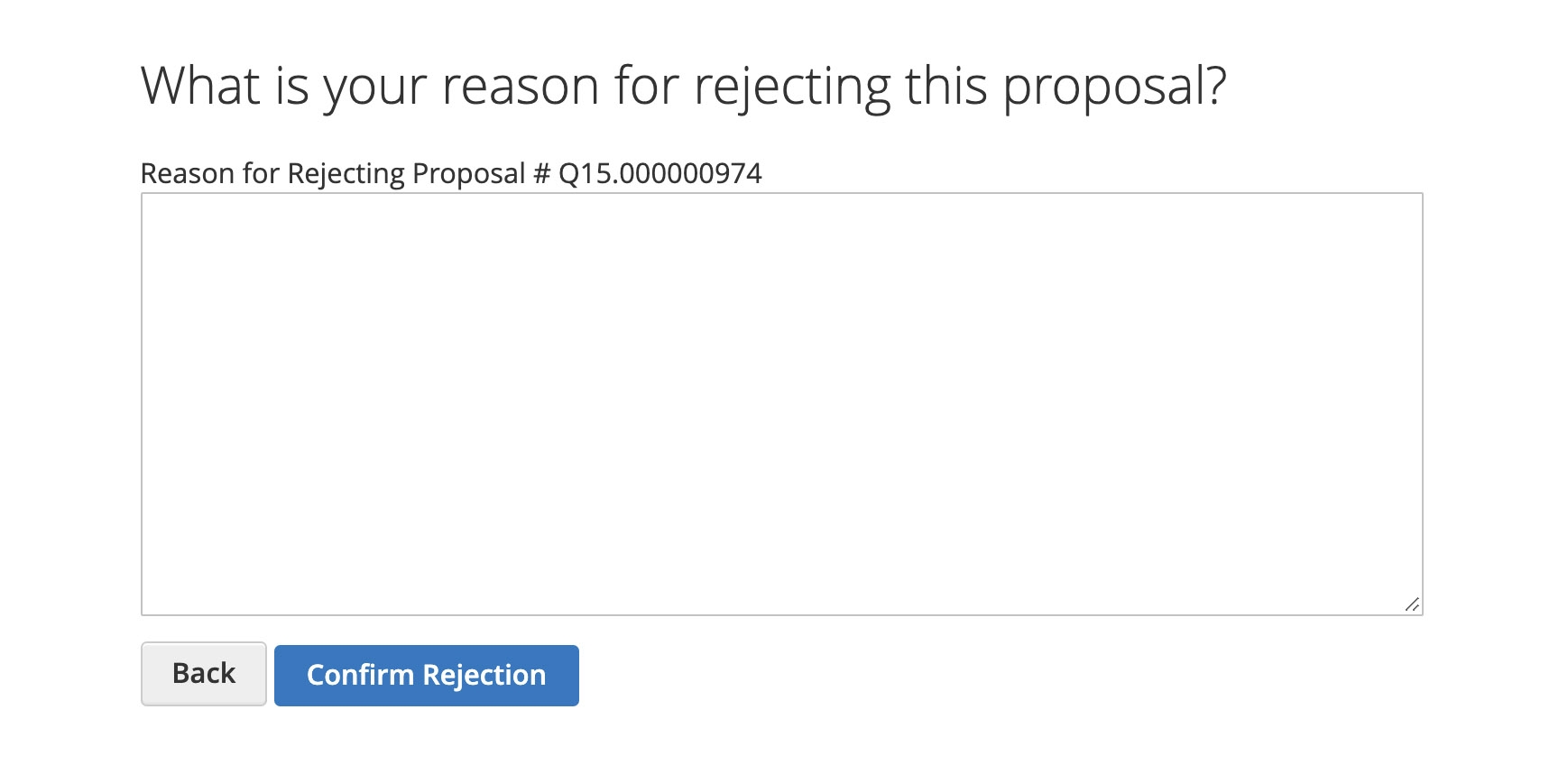Image resolution: width=1568 pixels, height=765 pixels.
Task: Click the Confirm Rejection button
Action: (x=427, y=676)
